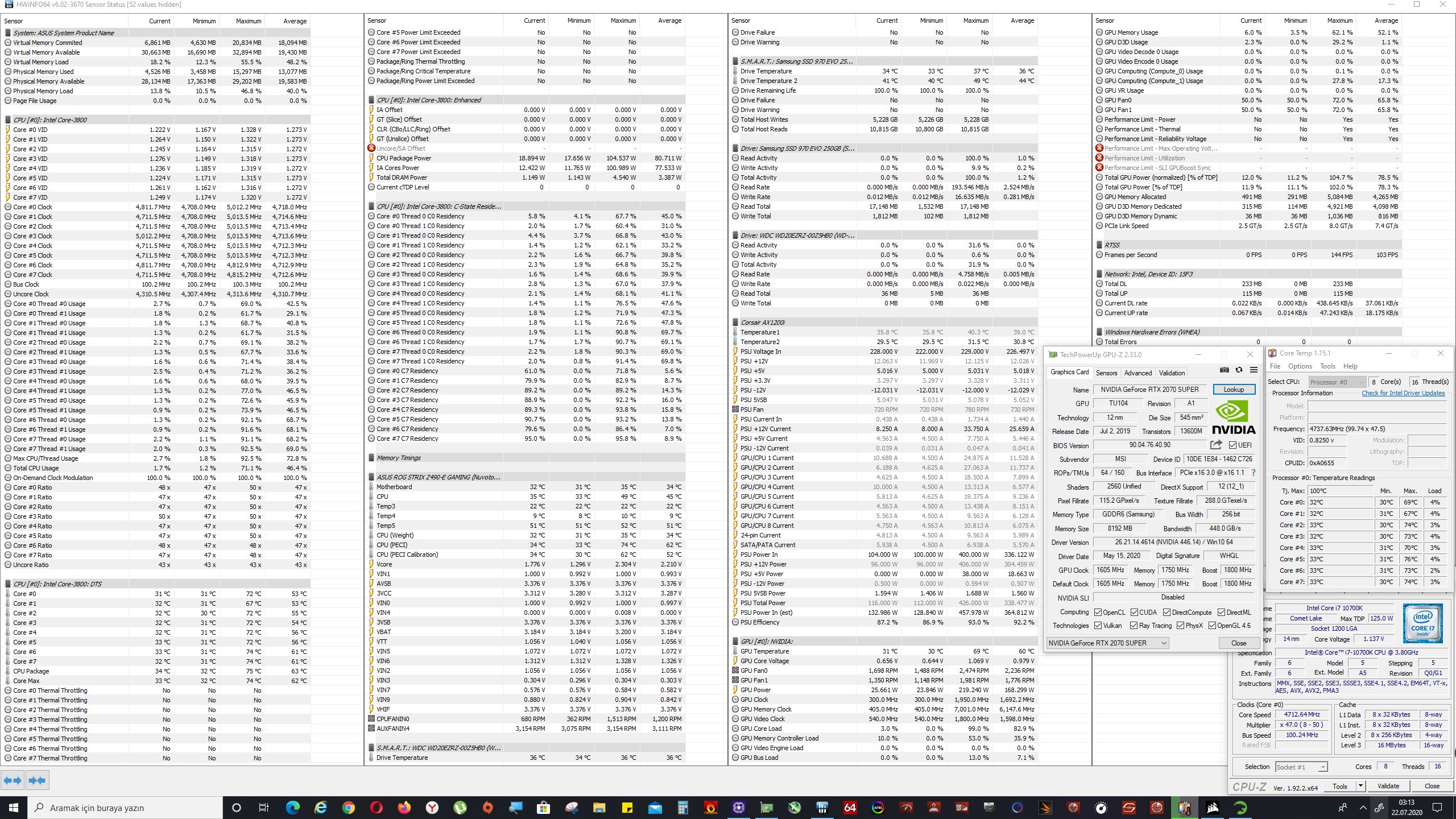Open the Core Temp Tools menu
The image size is (1456, 819).
1327,366
